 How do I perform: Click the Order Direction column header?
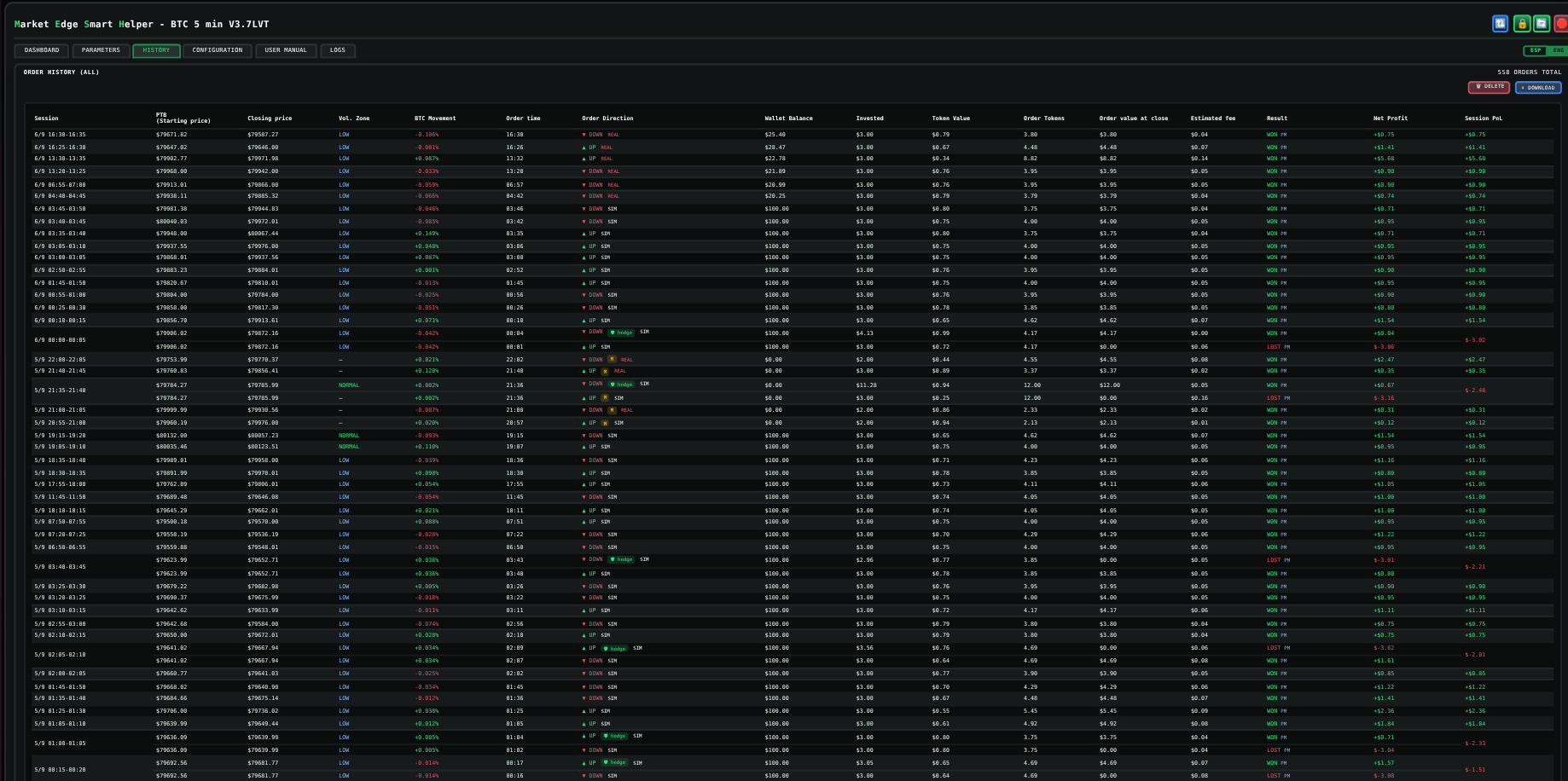click(x=607, y=119)
